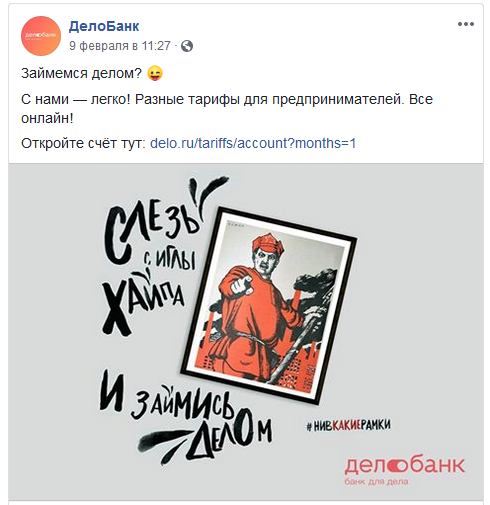Open the ДелоБанк page name link

[104, 26]
